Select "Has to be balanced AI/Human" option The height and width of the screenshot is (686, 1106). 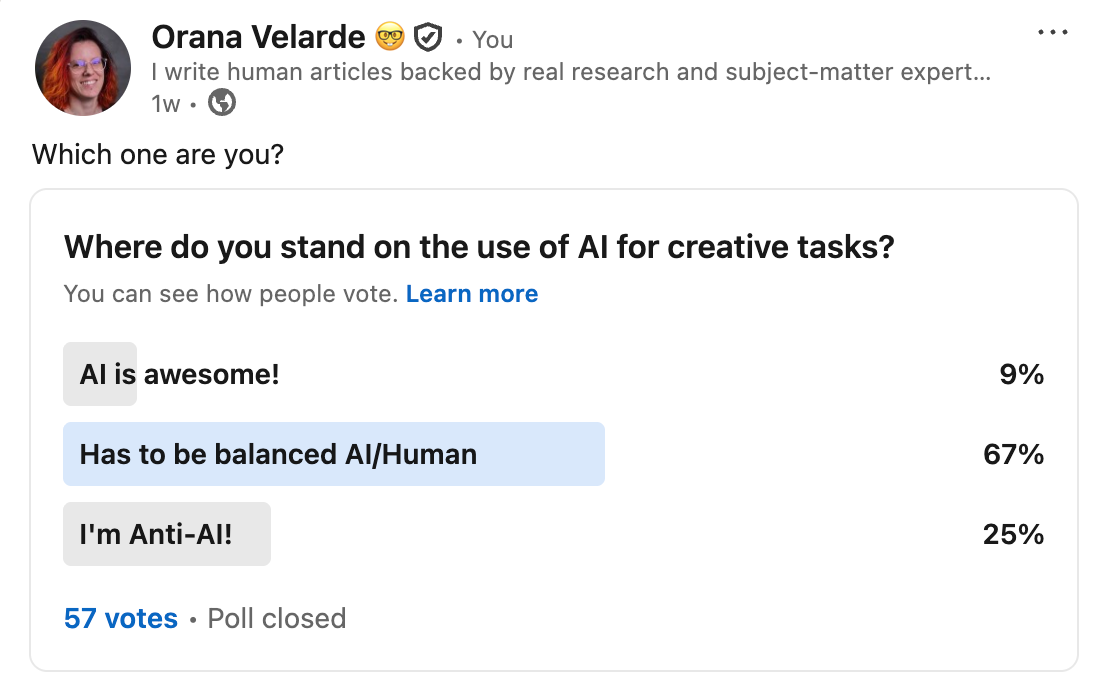point(278,454)
